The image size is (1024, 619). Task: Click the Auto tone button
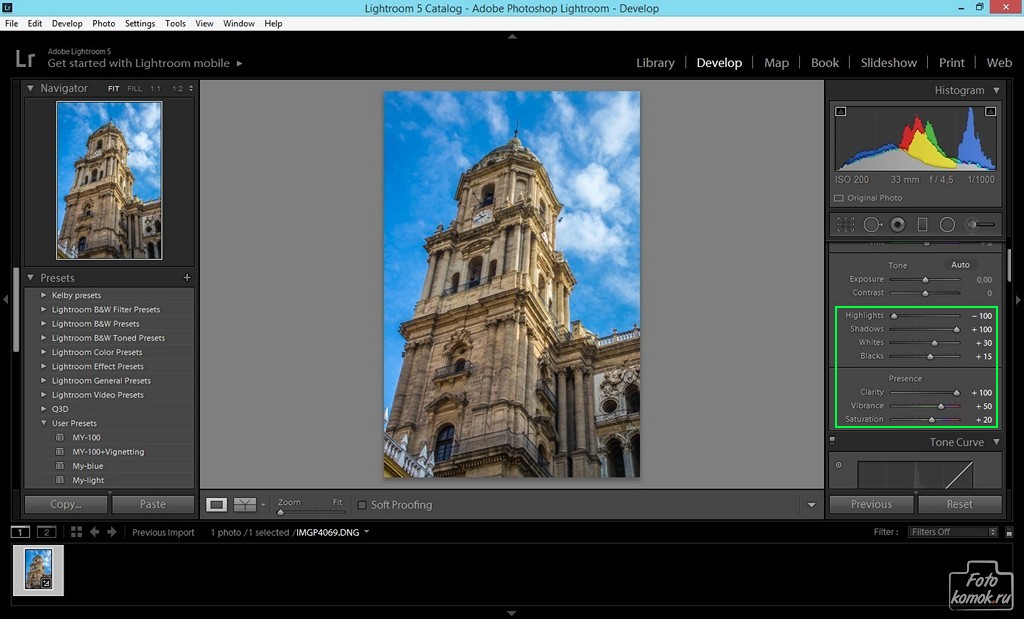[960, 265]
